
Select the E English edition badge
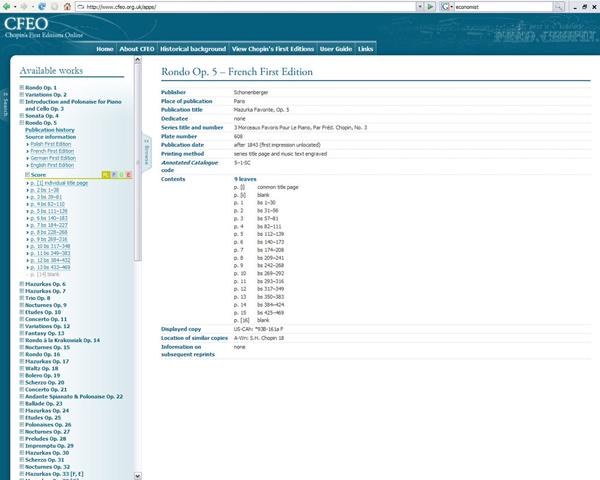click(128, 175)
